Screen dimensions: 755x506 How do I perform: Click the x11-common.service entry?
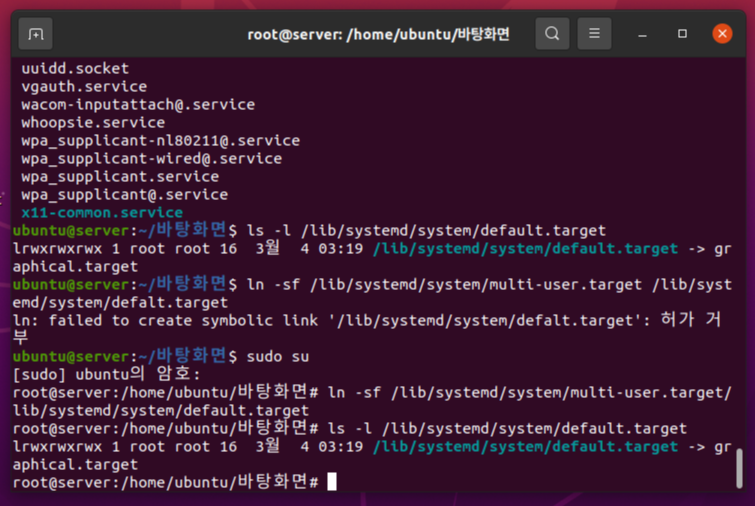(102, 213)
